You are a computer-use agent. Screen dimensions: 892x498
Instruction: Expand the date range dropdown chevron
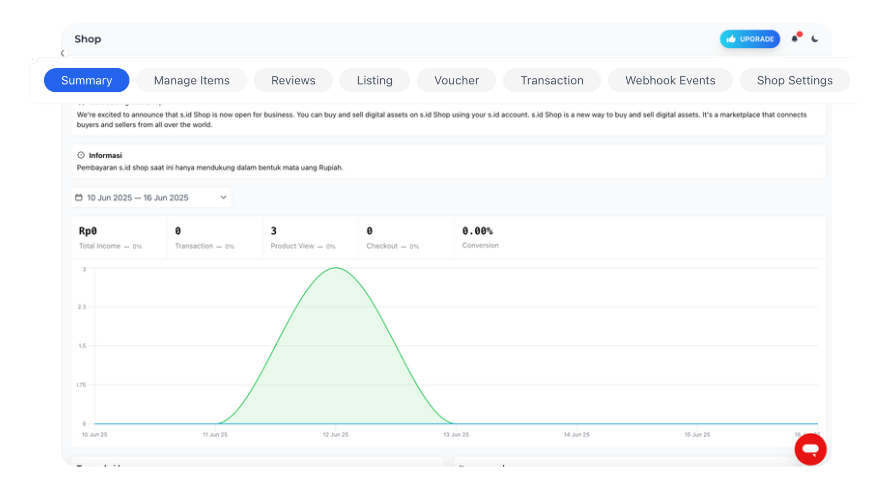pyautogui.click(x=223, y=198)
